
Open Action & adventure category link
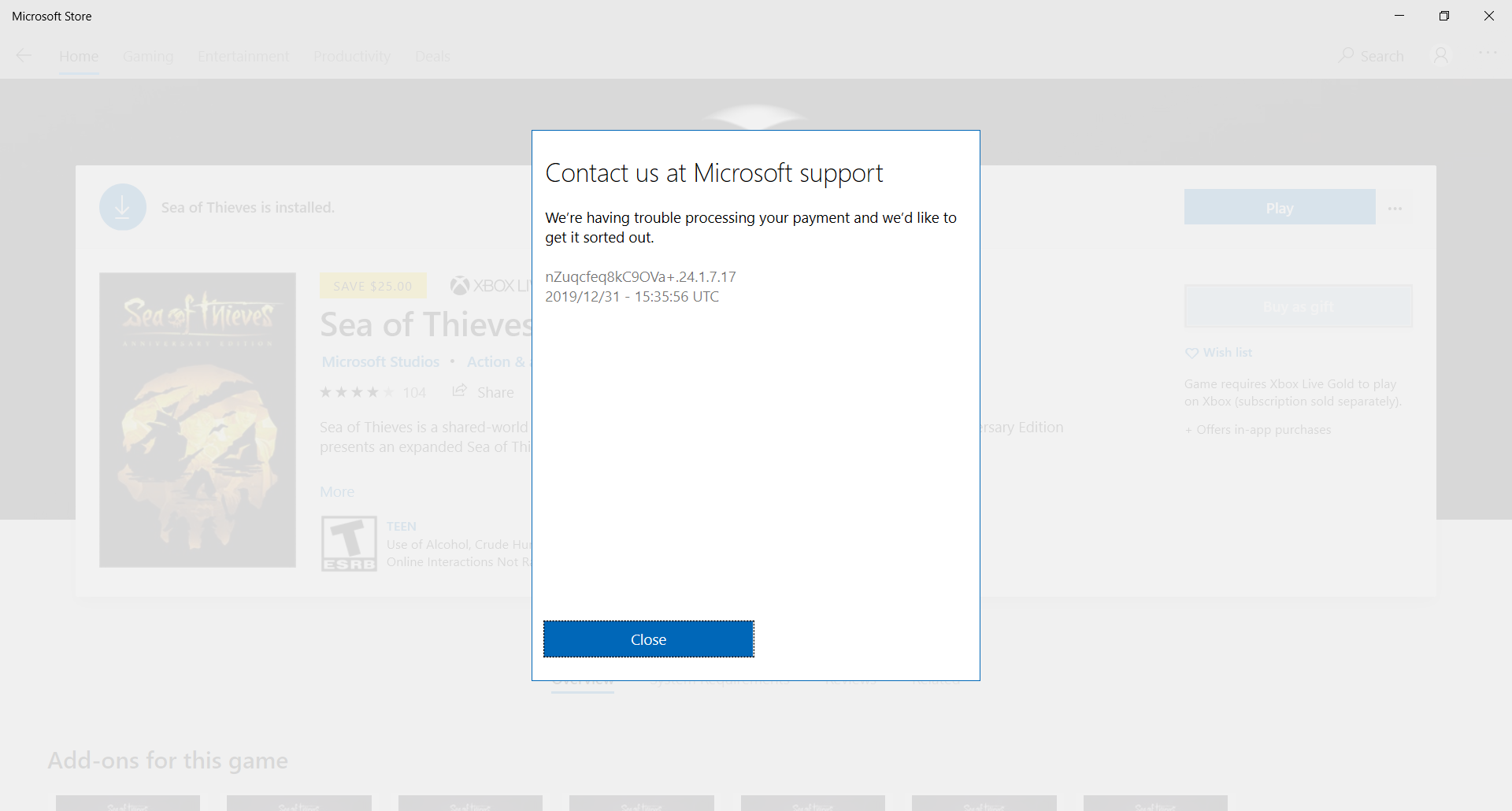pyautogui.click(x=499, y=361)
